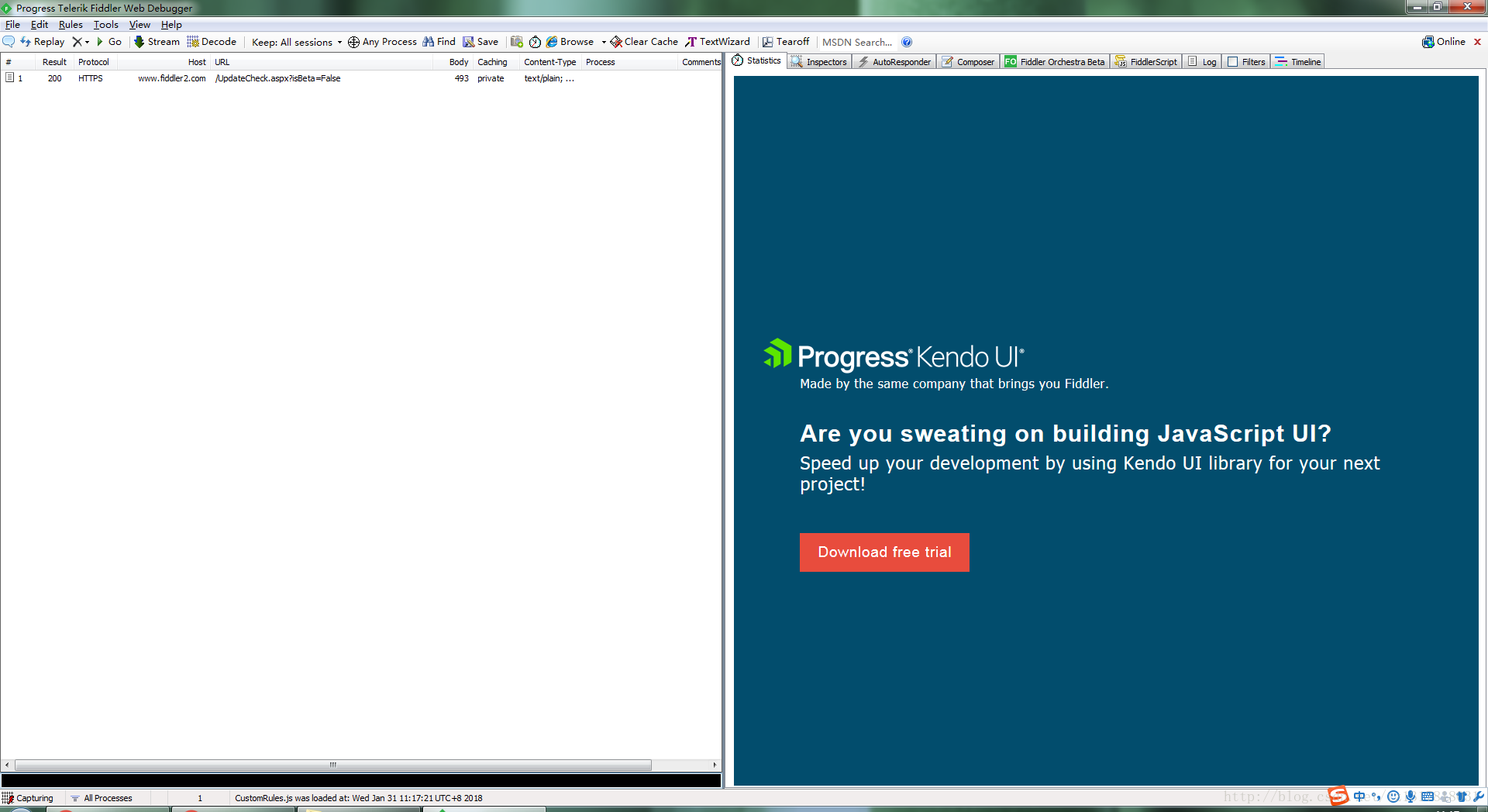
Task: Expand the Browse dropdown arrow
Action: click(604, 42)
